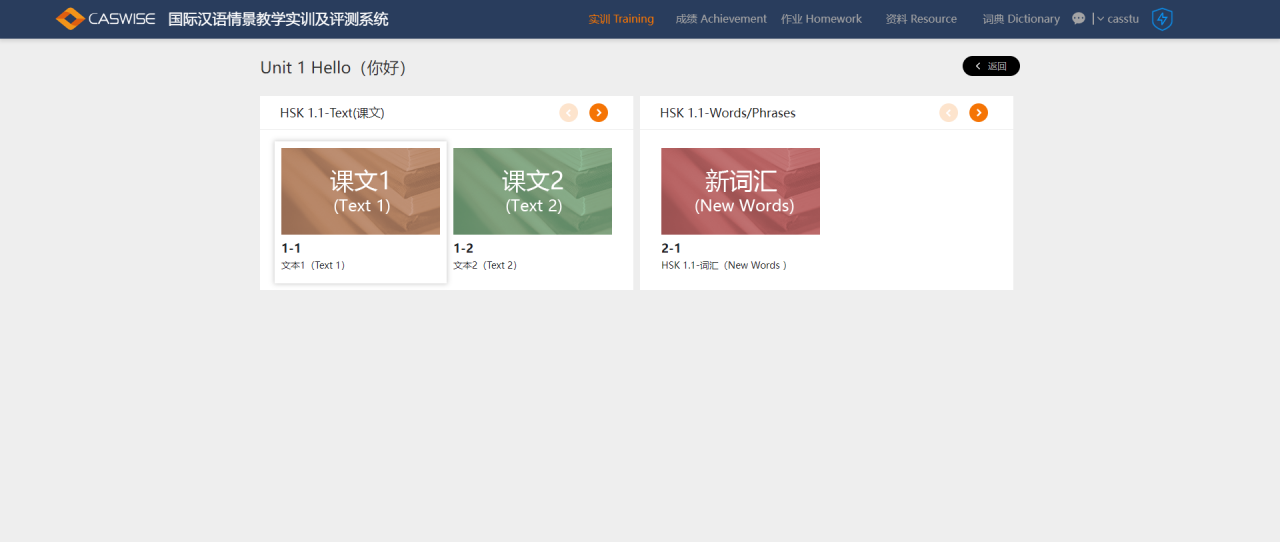Screen dimensions: 1280x542
Task: Open the 作业 Homework menu item
Action: click(821, 19)
